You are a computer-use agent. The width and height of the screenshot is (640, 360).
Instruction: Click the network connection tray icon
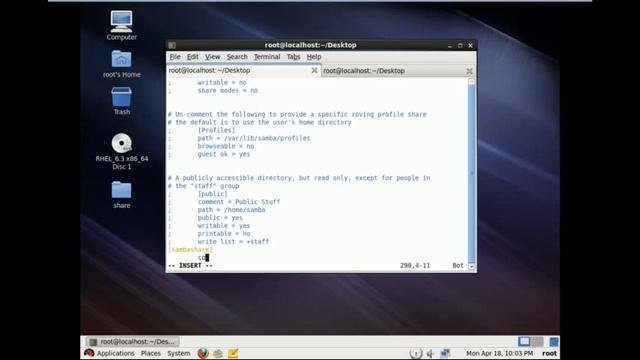445,353
